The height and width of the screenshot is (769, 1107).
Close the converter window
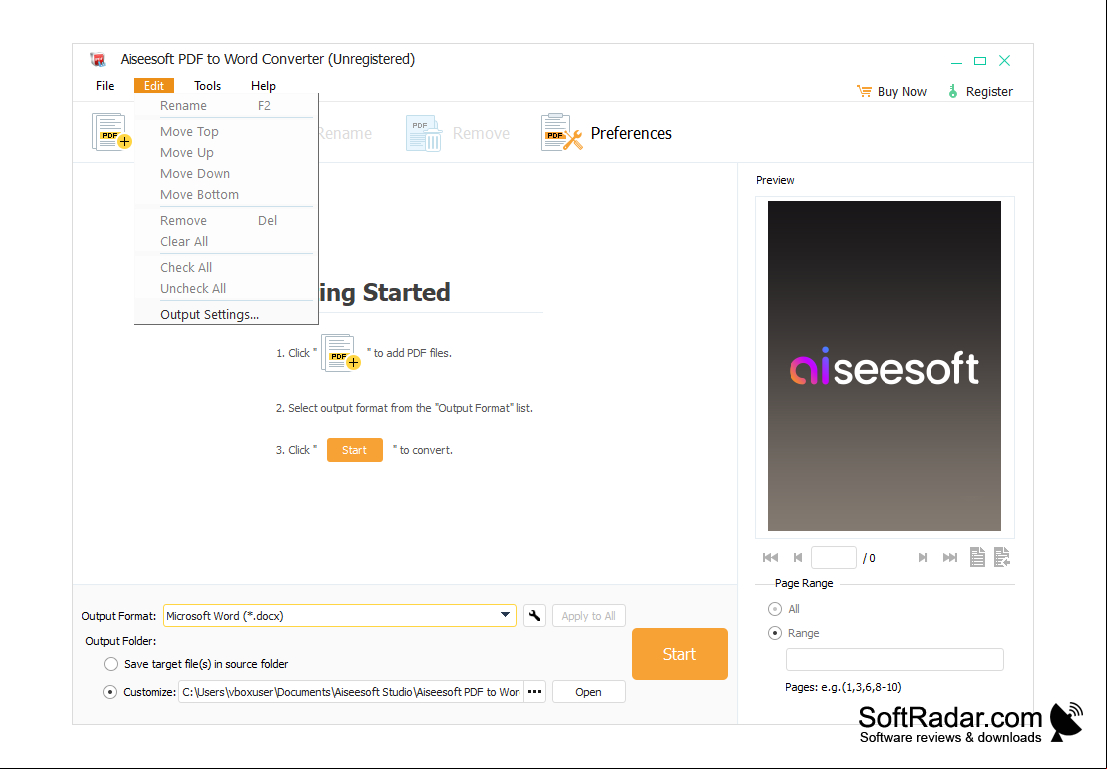(1005, 61)
